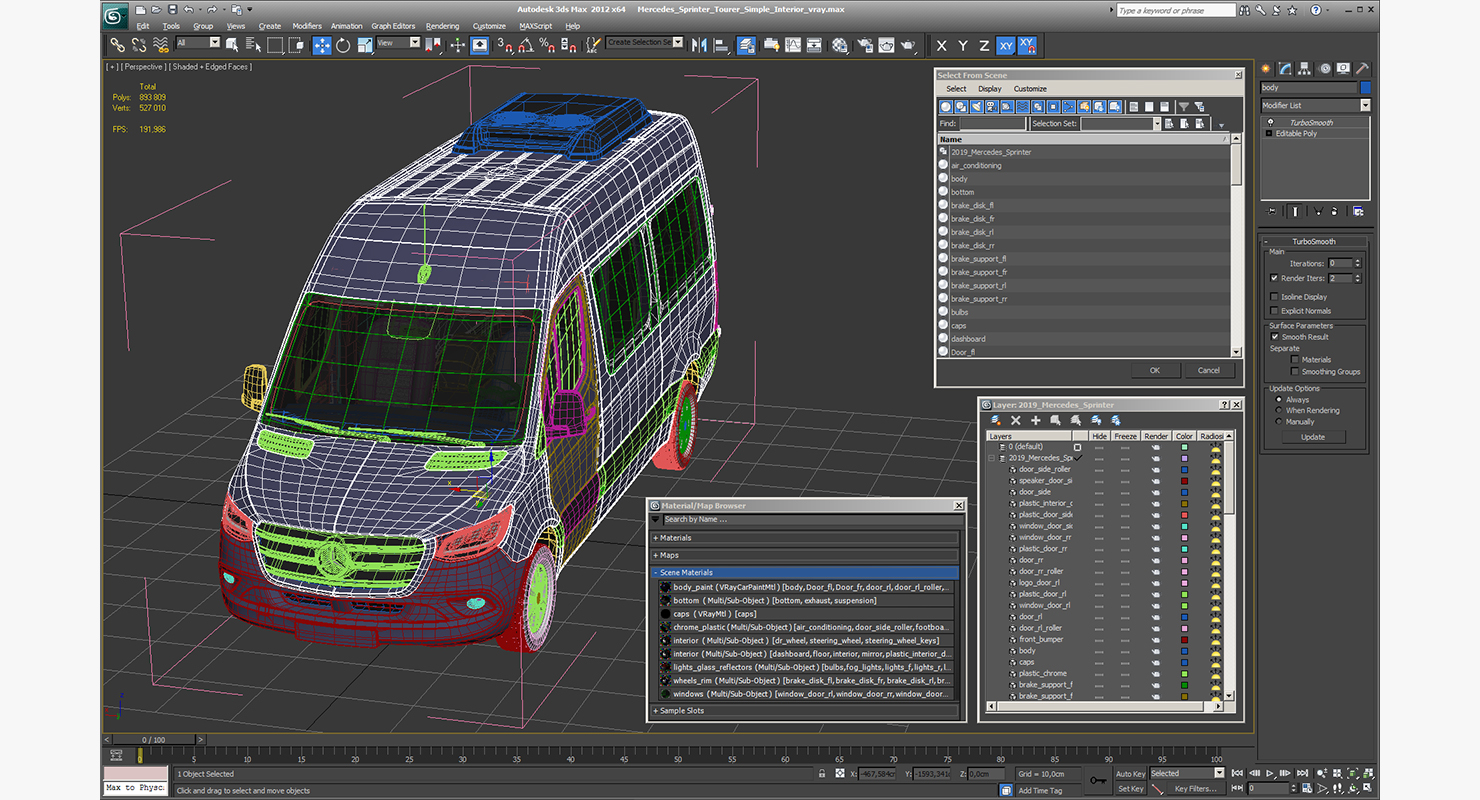Image resolution: width=1480 pixels, height=800 pixels.
Task: Enable Isoline Display checkbox
Action: tap(1274, 297)
